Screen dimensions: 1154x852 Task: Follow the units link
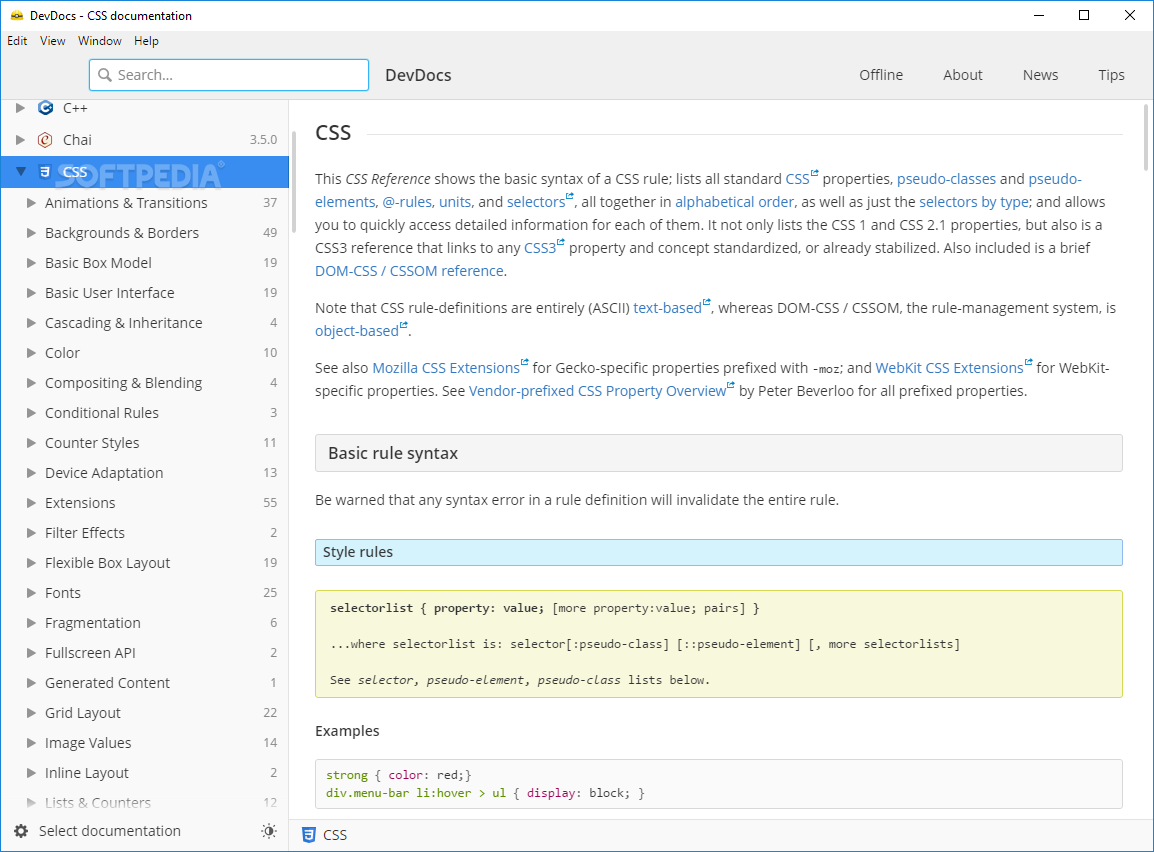tap(455, 202)
